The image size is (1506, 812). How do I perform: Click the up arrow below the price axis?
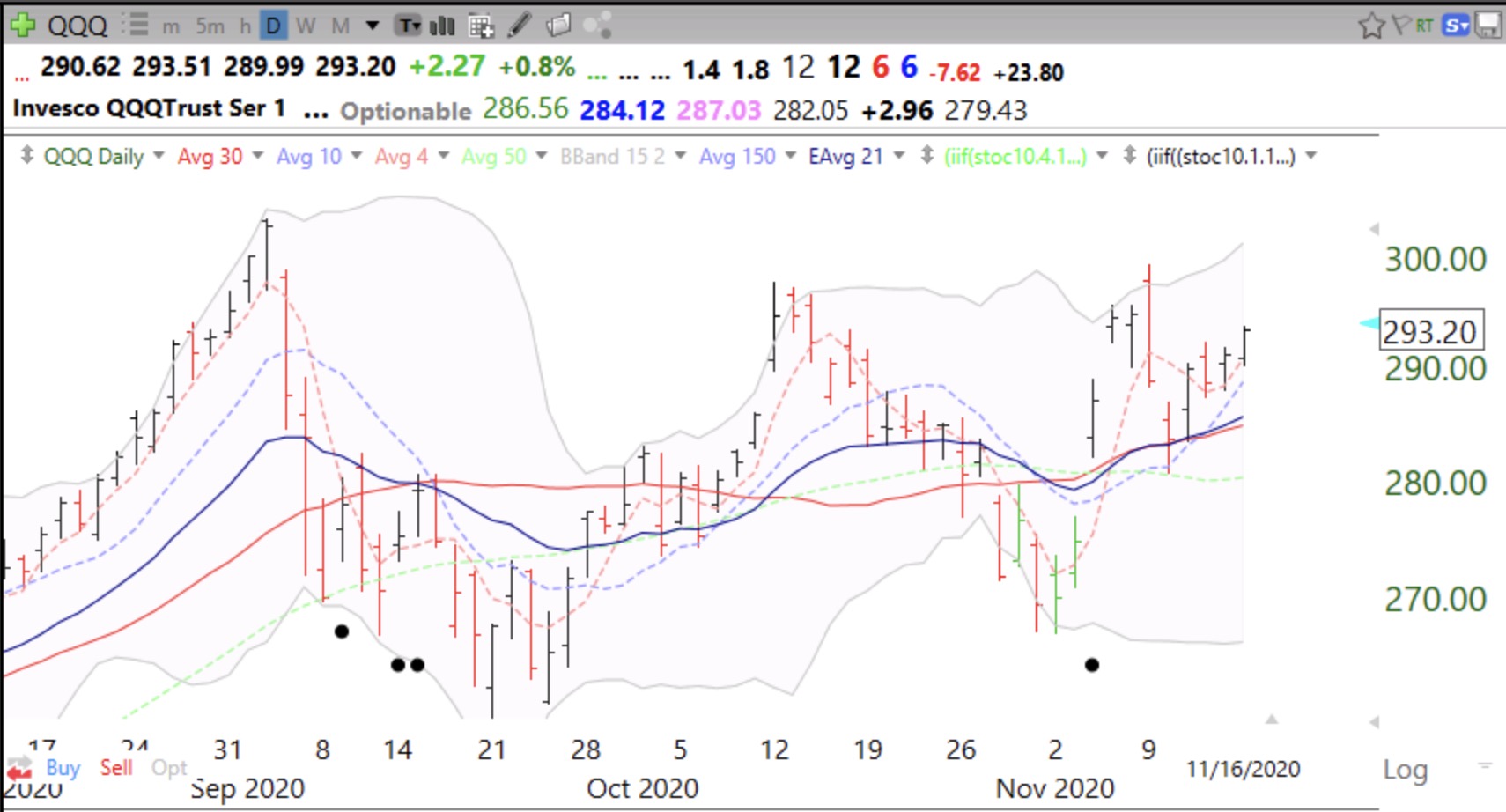(x=1272, y=720)
